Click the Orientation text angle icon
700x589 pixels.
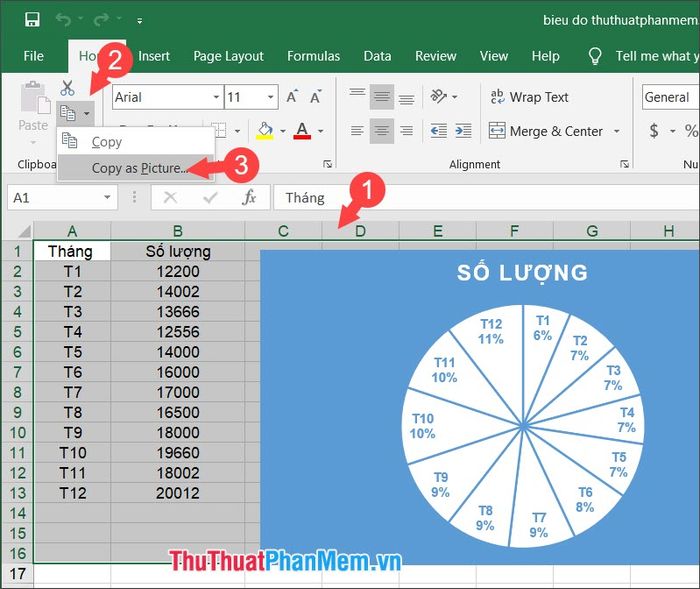439,97
